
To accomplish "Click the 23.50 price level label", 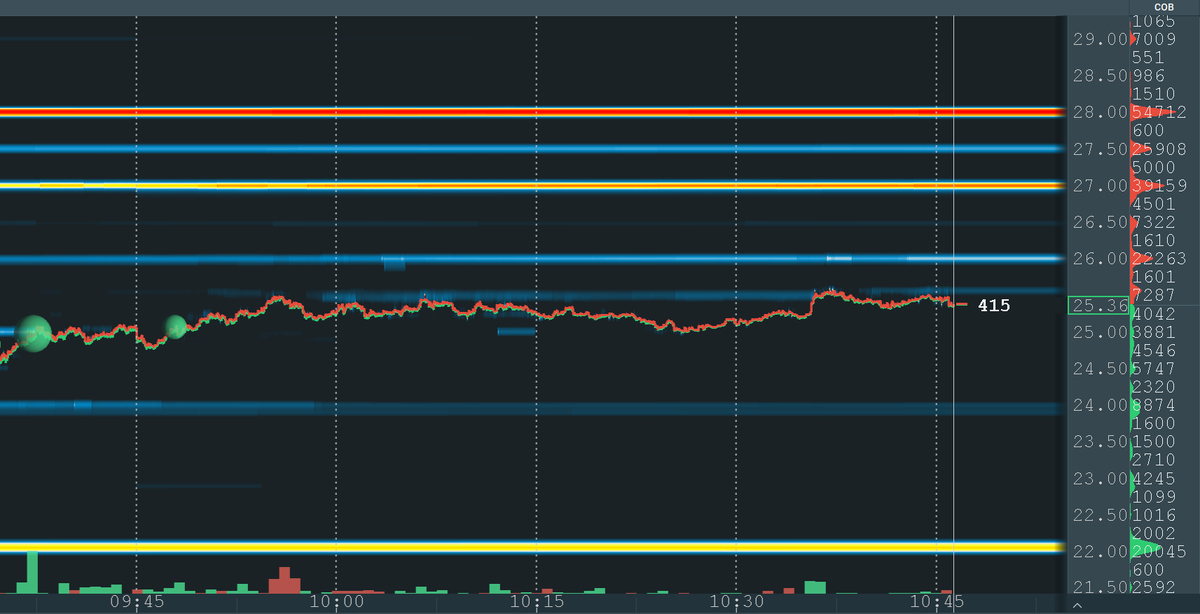I will coord(1100,442).
